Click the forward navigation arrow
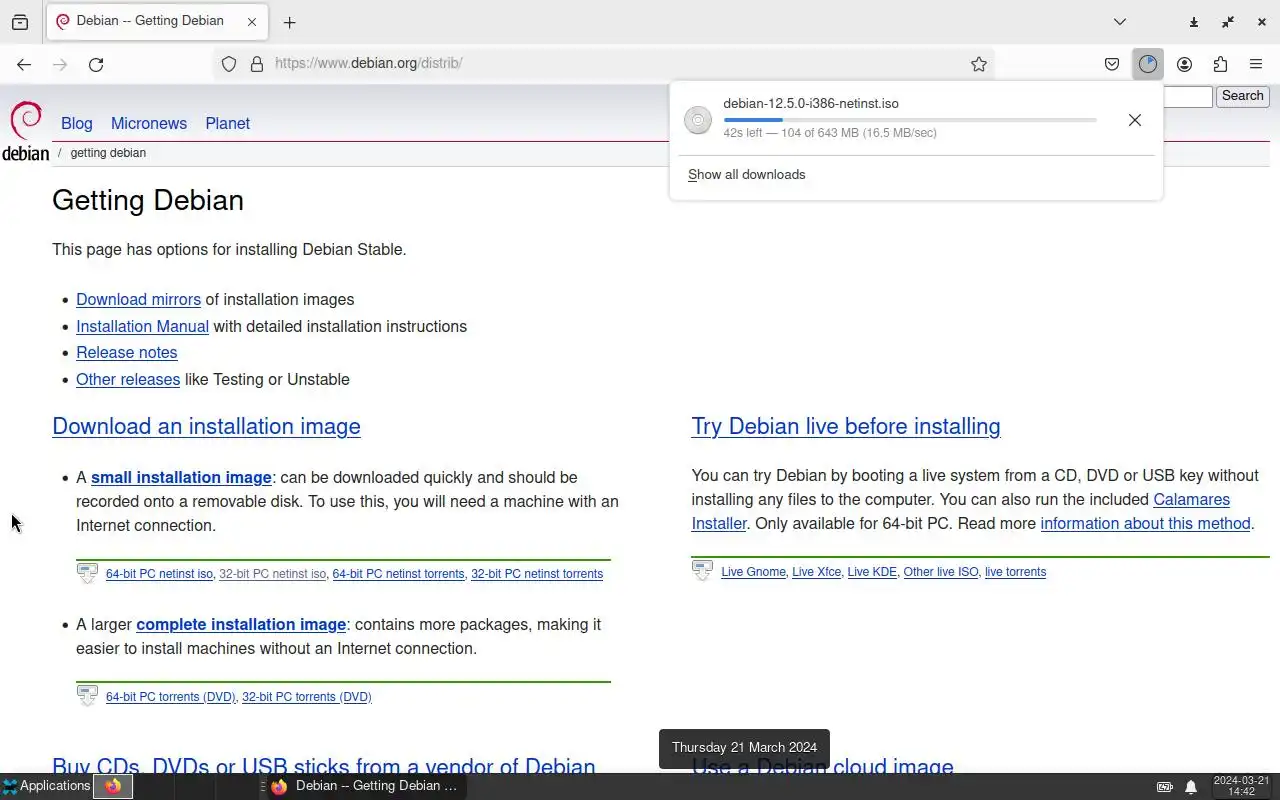Image resolution: width=1280 pixels, height=800 pixels. pos(60,64)
